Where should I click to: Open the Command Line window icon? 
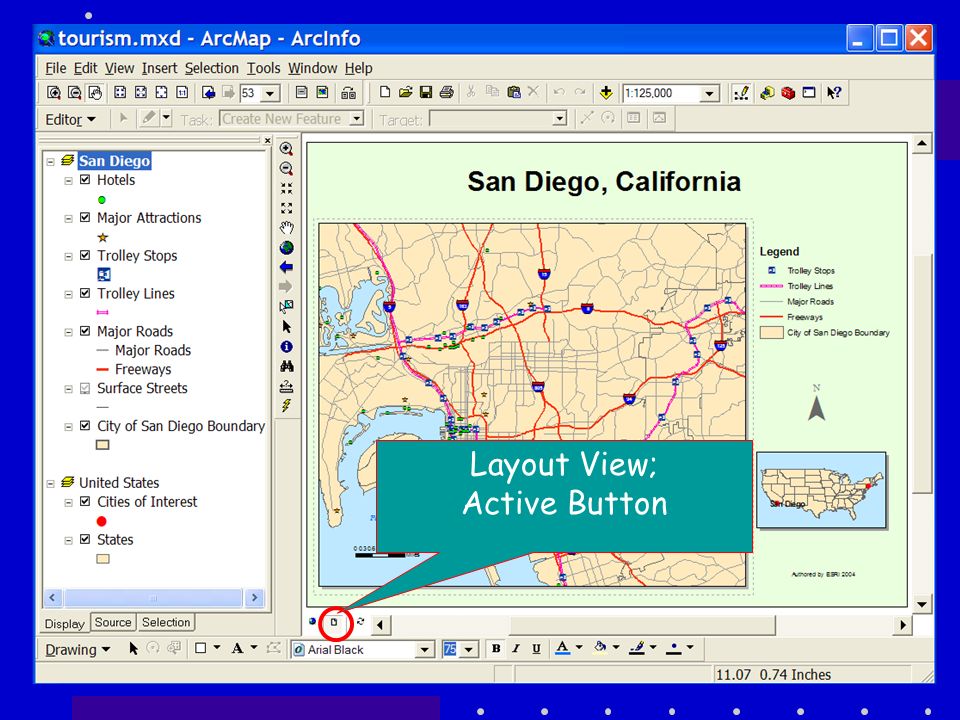(x=809, y=92)
